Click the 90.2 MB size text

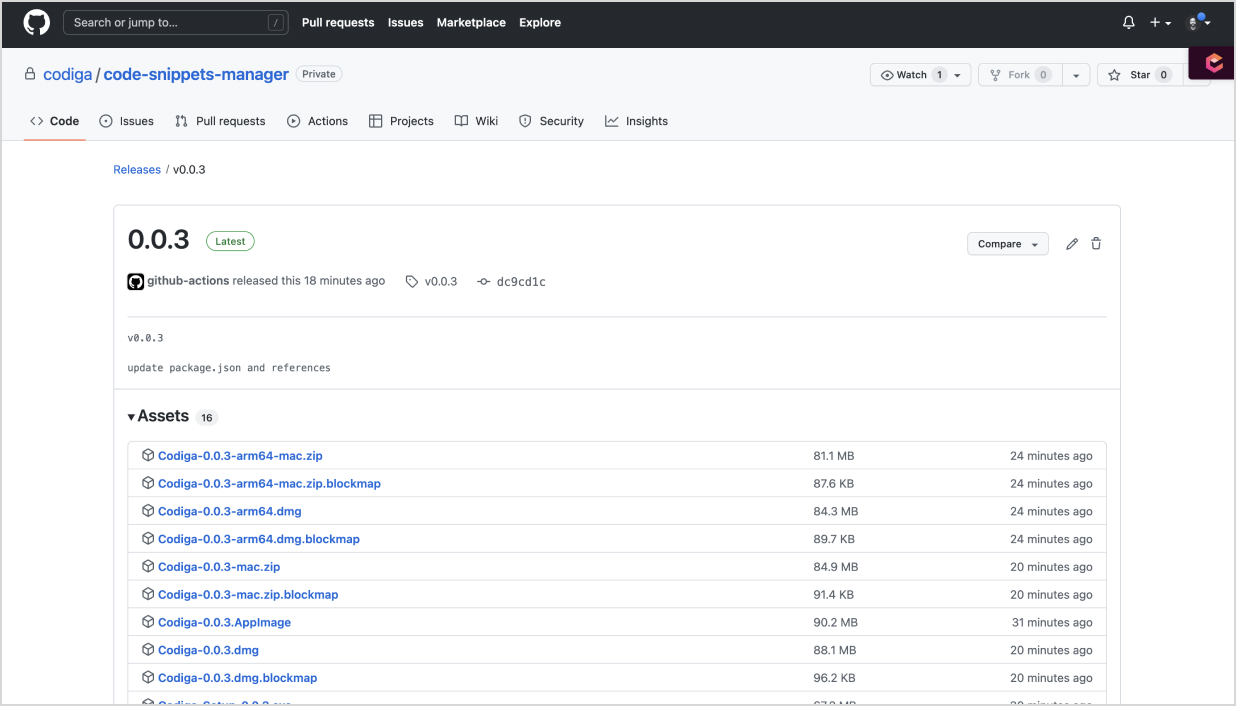[x=836, y=622]
